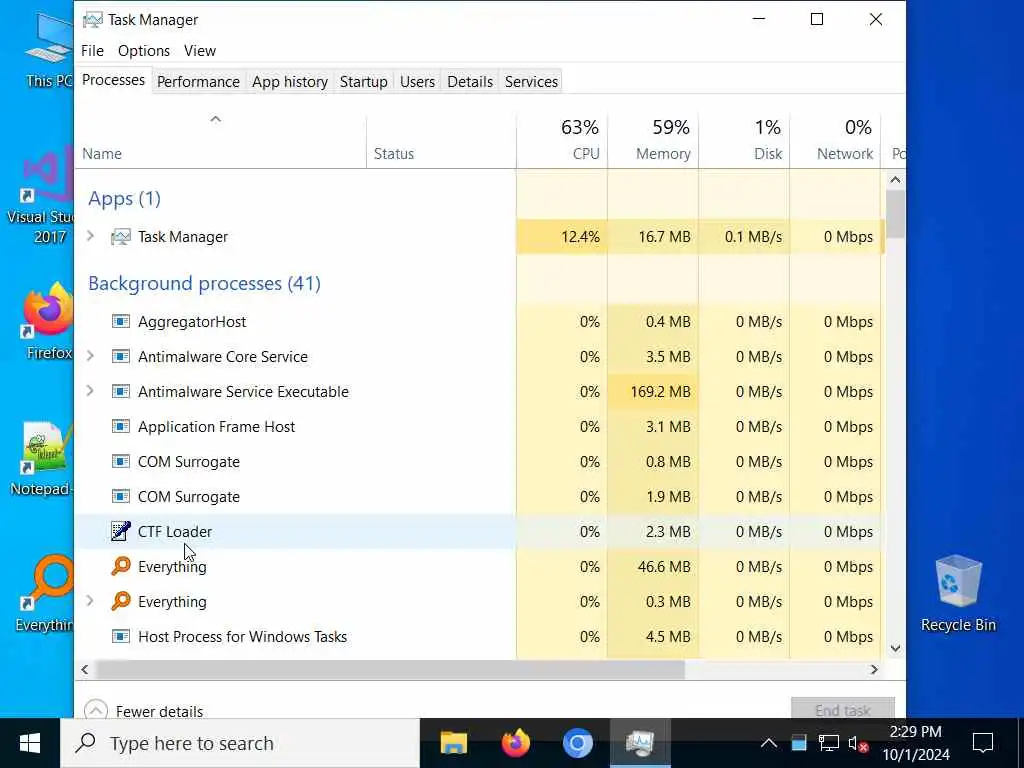1024x768 pixels.
Task: Show hidden system tray icons
Action: [769, 743]
